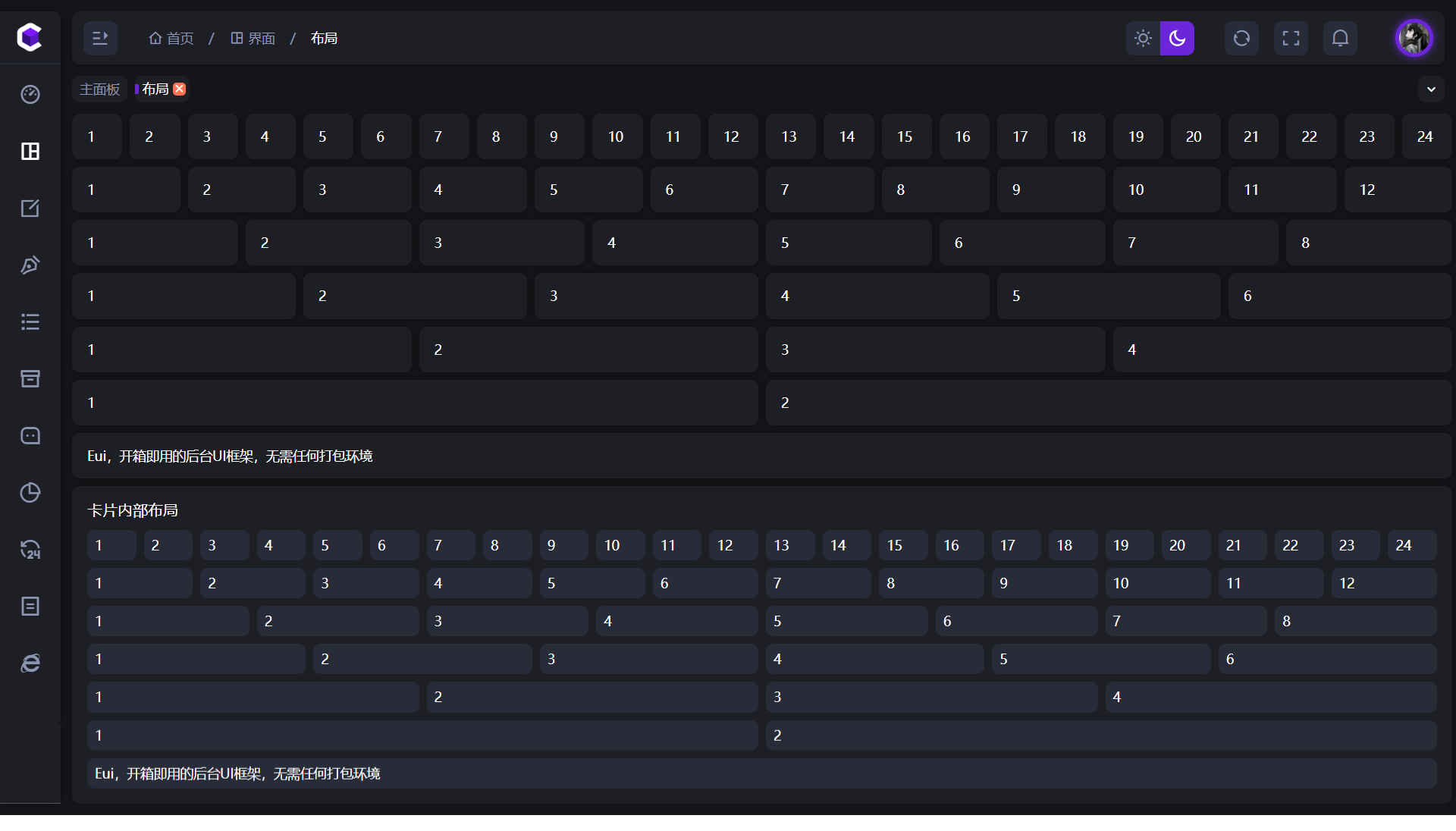The image size is (1456, 831).
Task: Open the 24-hour refresh sidebar icon
Action: (x=30, y=549)
